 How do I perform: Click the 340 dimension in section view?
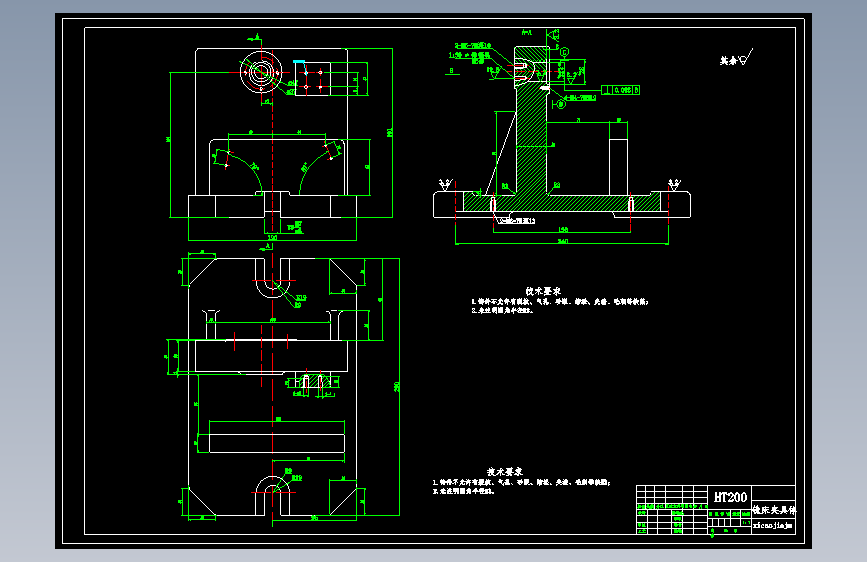pos(563,241)
